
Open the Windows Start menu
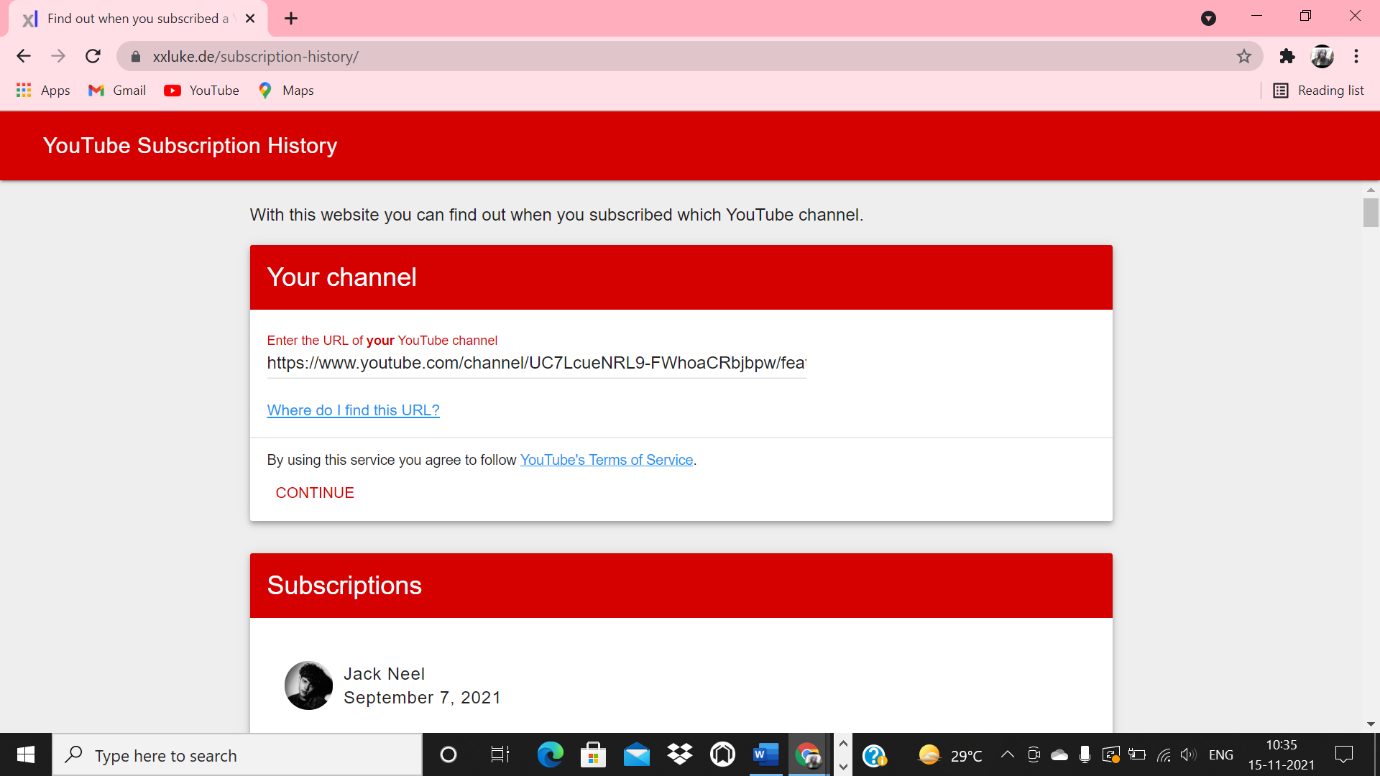25,755
